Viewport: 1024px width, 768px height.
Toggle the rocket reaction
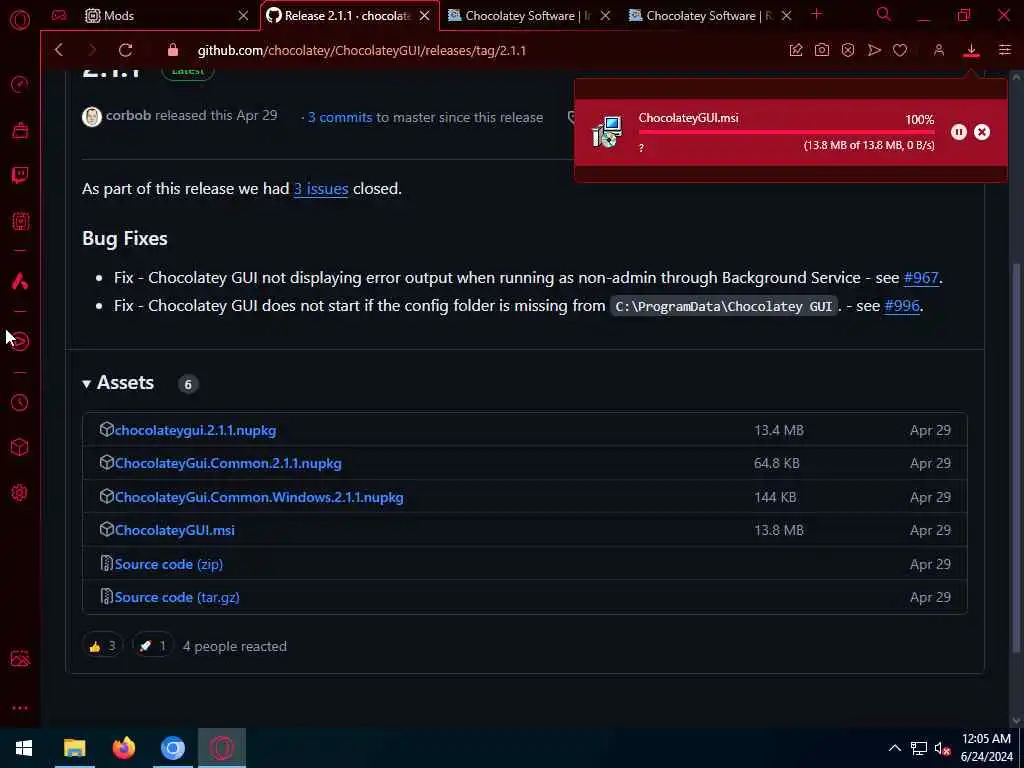coord(153,646)
